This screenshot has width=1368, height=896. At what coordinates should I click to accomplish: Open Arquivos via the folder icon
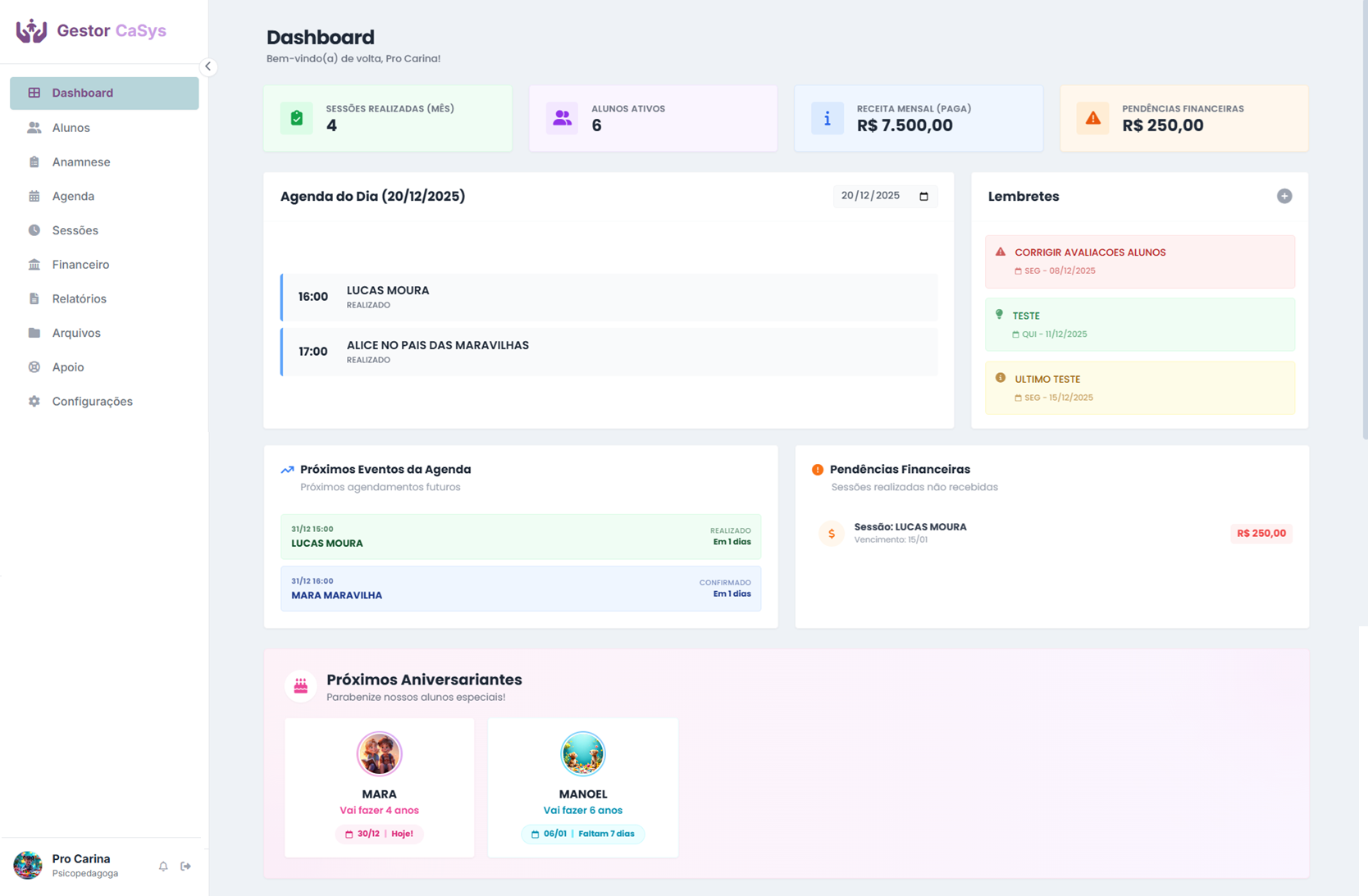click(x=34, y=333)
